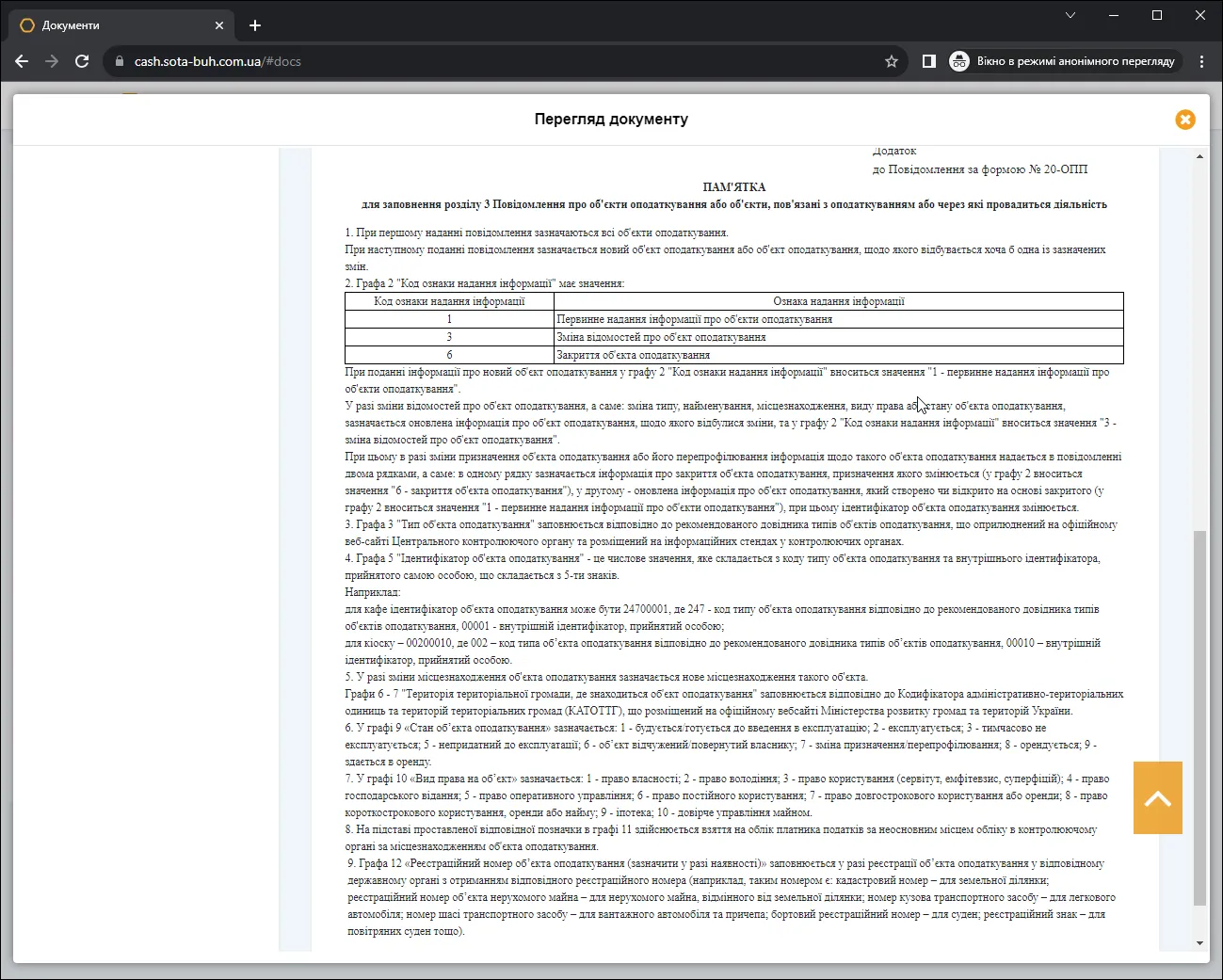This screenshot has width=1223, height=980.
Task: Open the browser side panel
Action: (929, 61)
